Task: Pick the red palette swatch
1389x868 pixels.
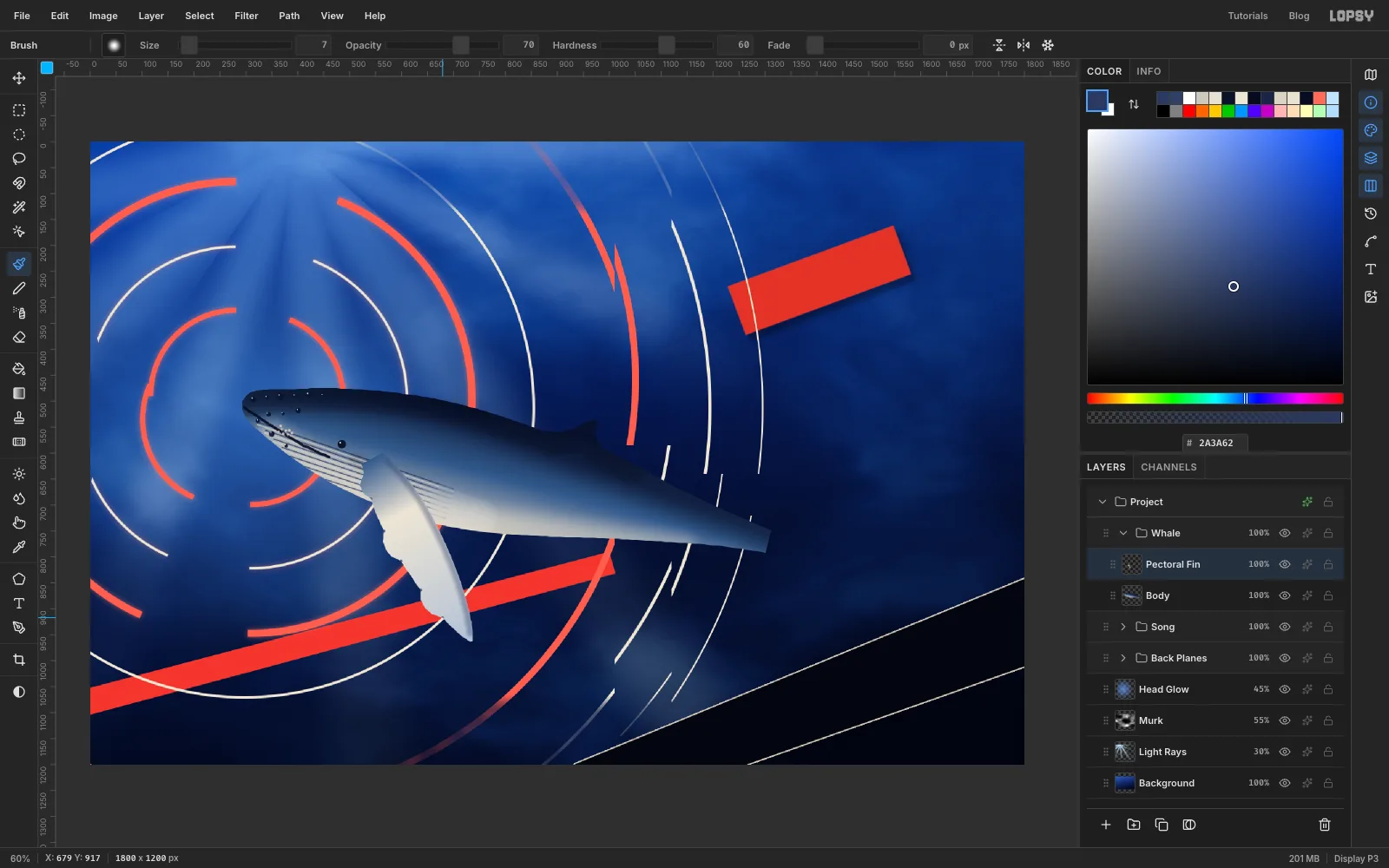Action: [x=1189, y=111]
